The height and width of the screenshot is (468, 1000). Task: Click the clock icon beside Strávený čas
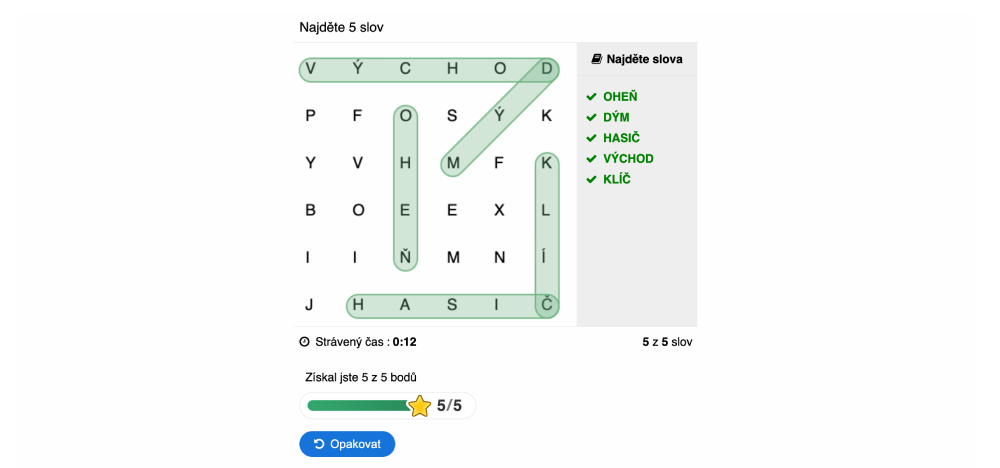pyautogui.click(x=305, y=342)
